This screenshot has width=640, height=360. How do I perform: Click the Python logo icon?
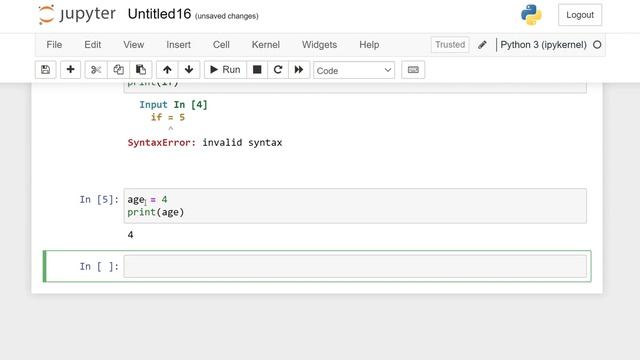point(531,15)
